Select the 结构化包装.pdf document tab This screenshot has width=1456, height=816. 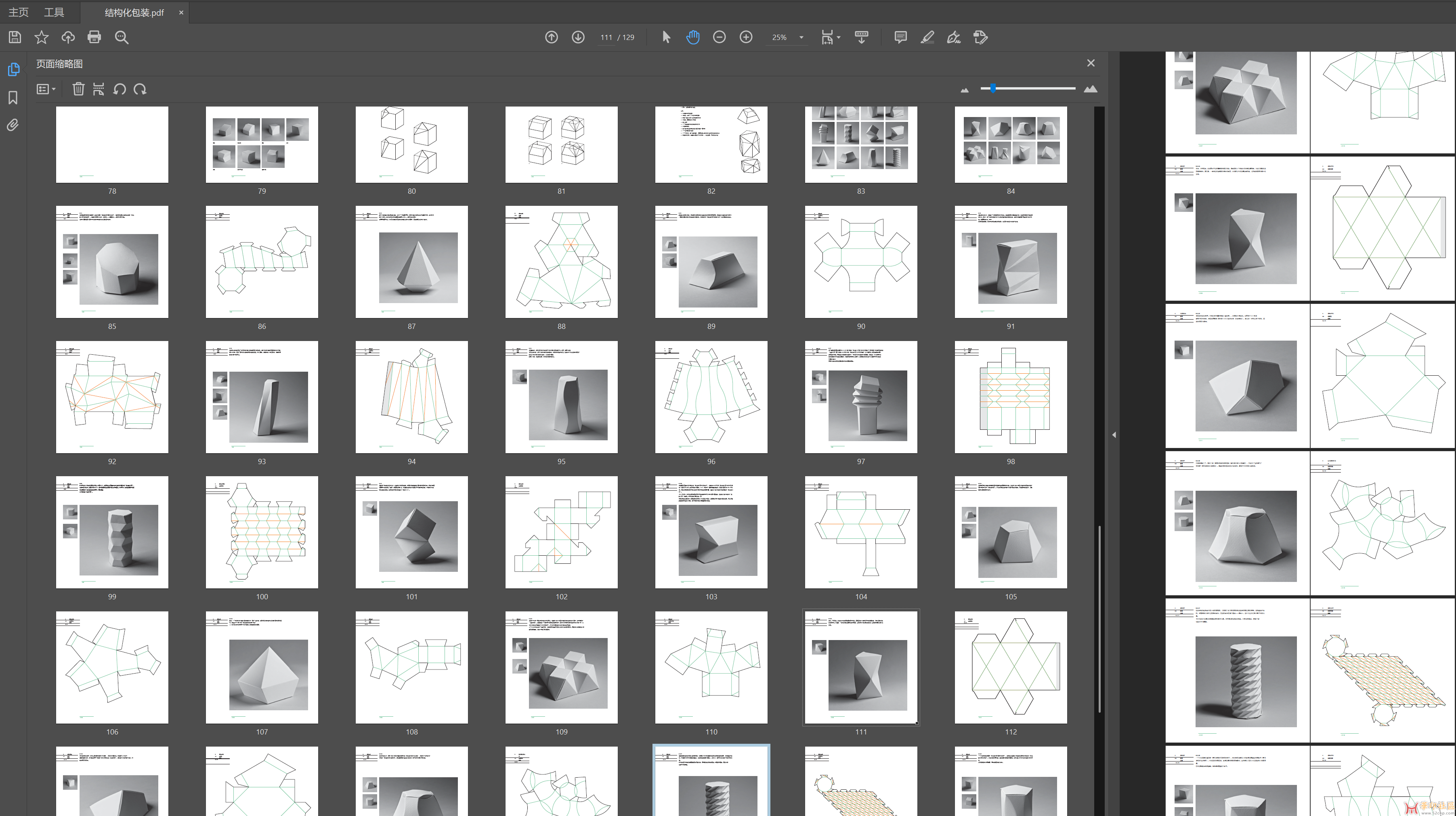click(134, 13)
